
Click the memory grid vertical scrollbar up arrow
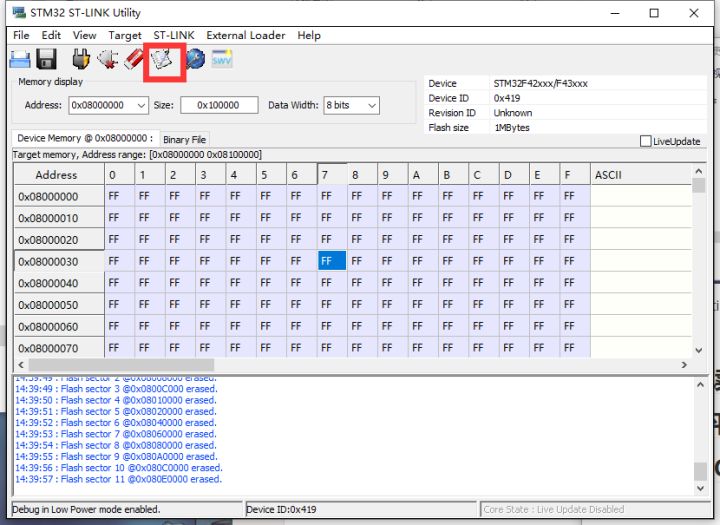point(699,171)
